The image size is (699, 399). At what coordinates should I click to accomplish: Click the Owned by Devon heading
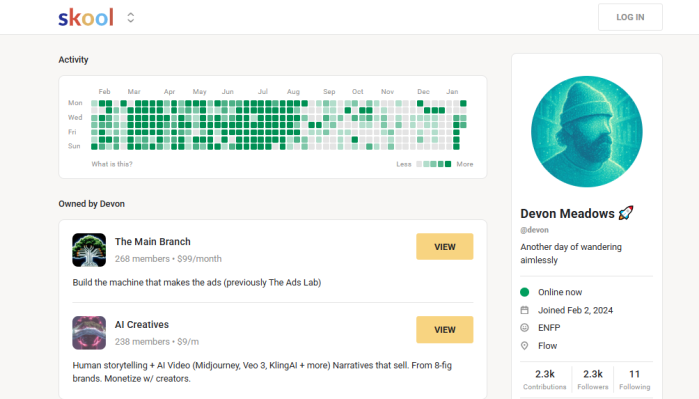[91, 204]
